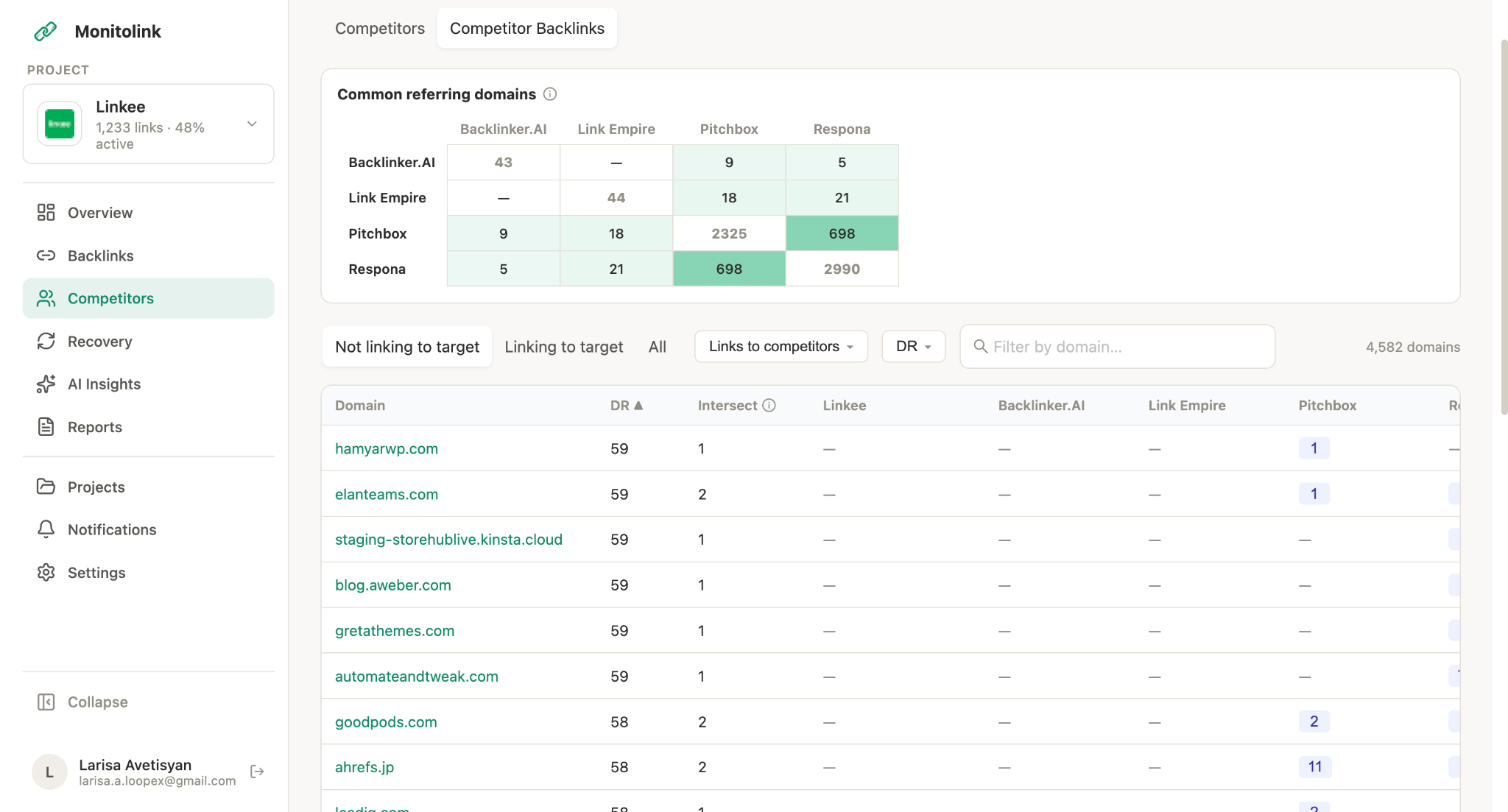
Task: Open the staging-storehublive.kinsta.cloud link
Action: coord(448,540)
